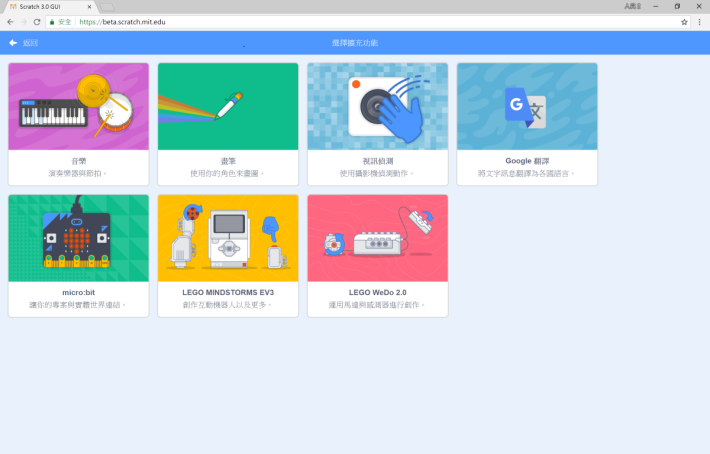Open the LEGO MINDSTORMS EV3 robot image
The width and height of the screenshot is (710, 454).
[x=228, y=238]
